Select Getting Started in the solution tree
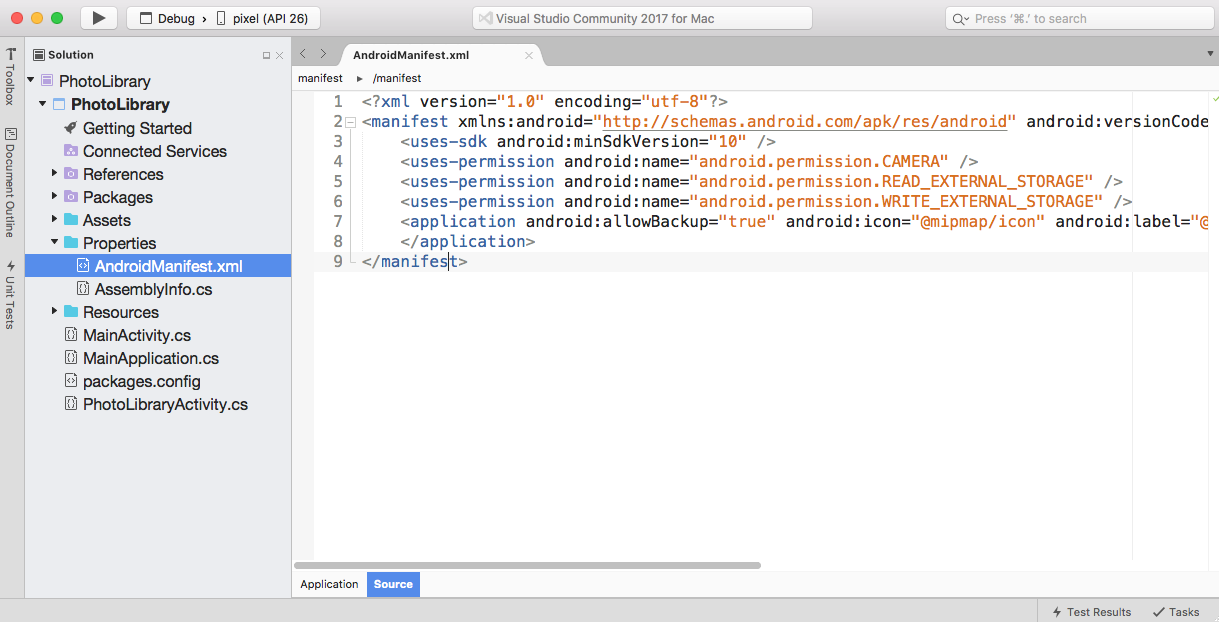Image resolution: width=1219 pixels, height=622 pixels. [x=137, y=128]
